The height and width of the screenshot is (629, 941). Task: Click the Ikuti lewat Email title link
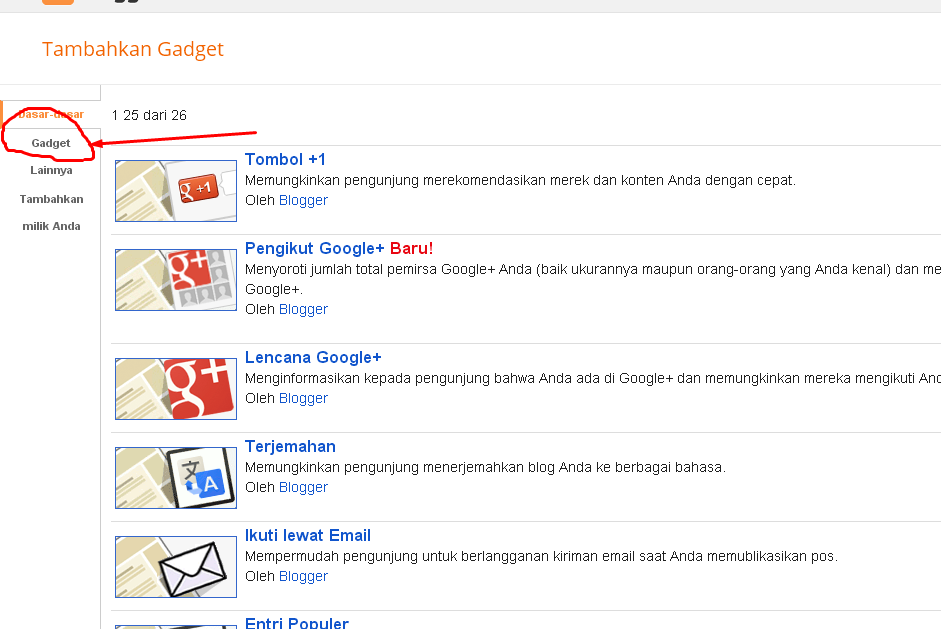pyautogui.click(x=307, y=535)
